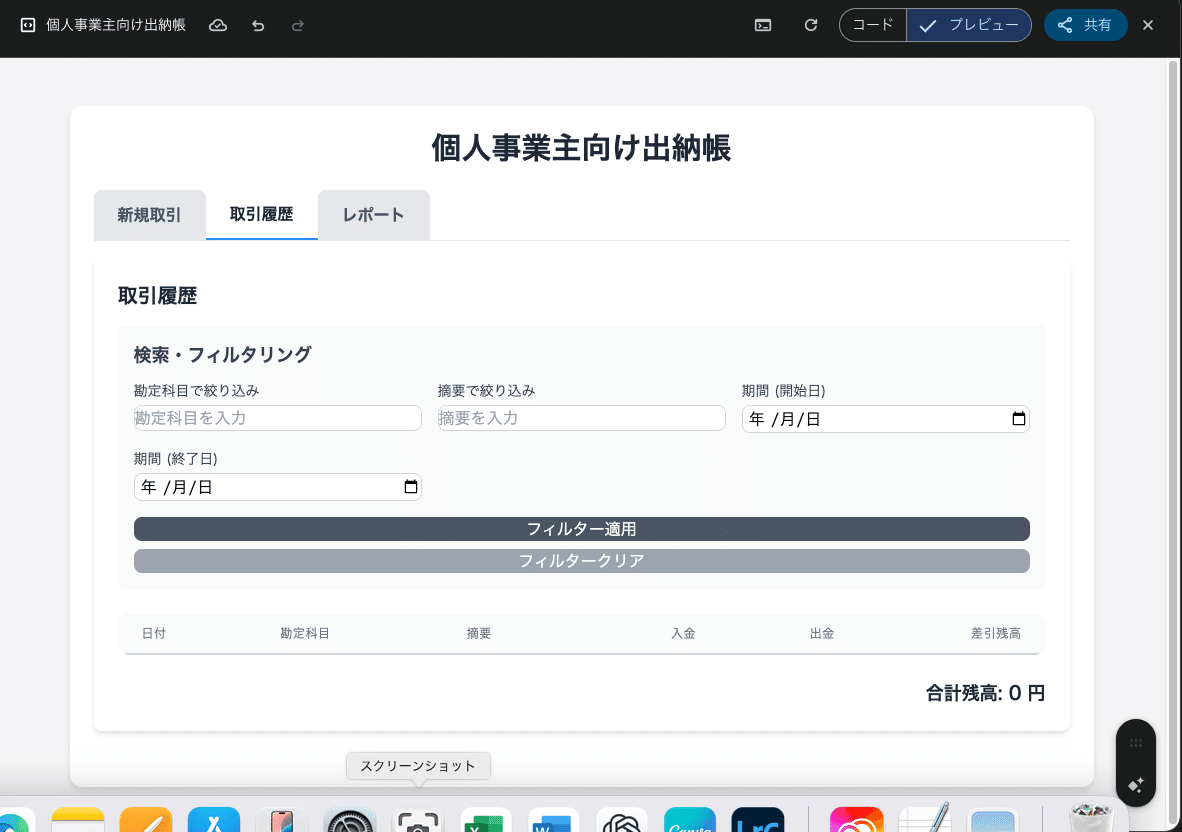
Task: Click the 勘定科目を入力 search field
Action: [x=277, y=417]
